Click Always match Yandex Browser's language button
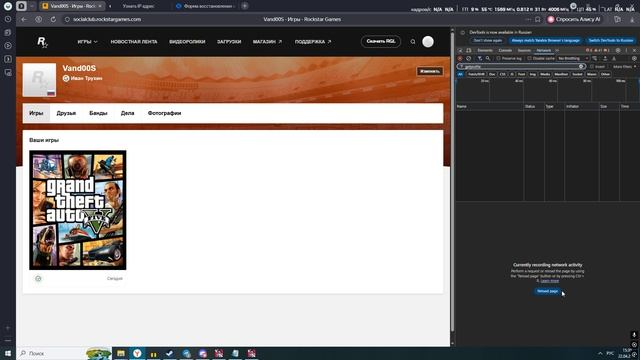The width and height of the screenshot is (640, 360). tap(545, 40)
